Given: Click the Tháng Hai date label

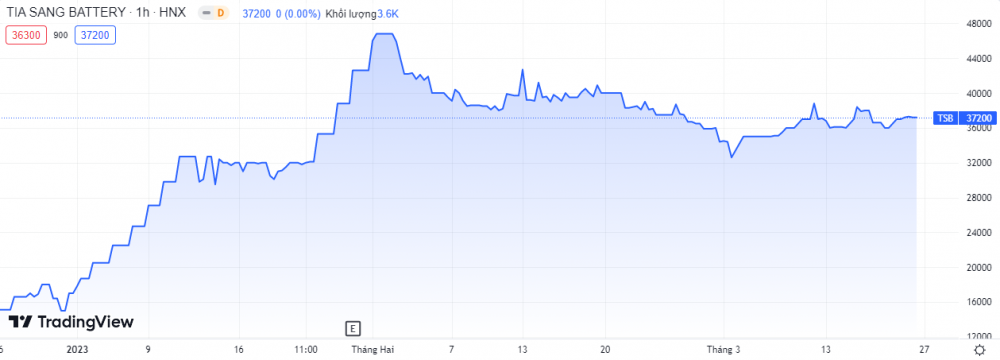Looking at the screenshot, I should point(374,349).
